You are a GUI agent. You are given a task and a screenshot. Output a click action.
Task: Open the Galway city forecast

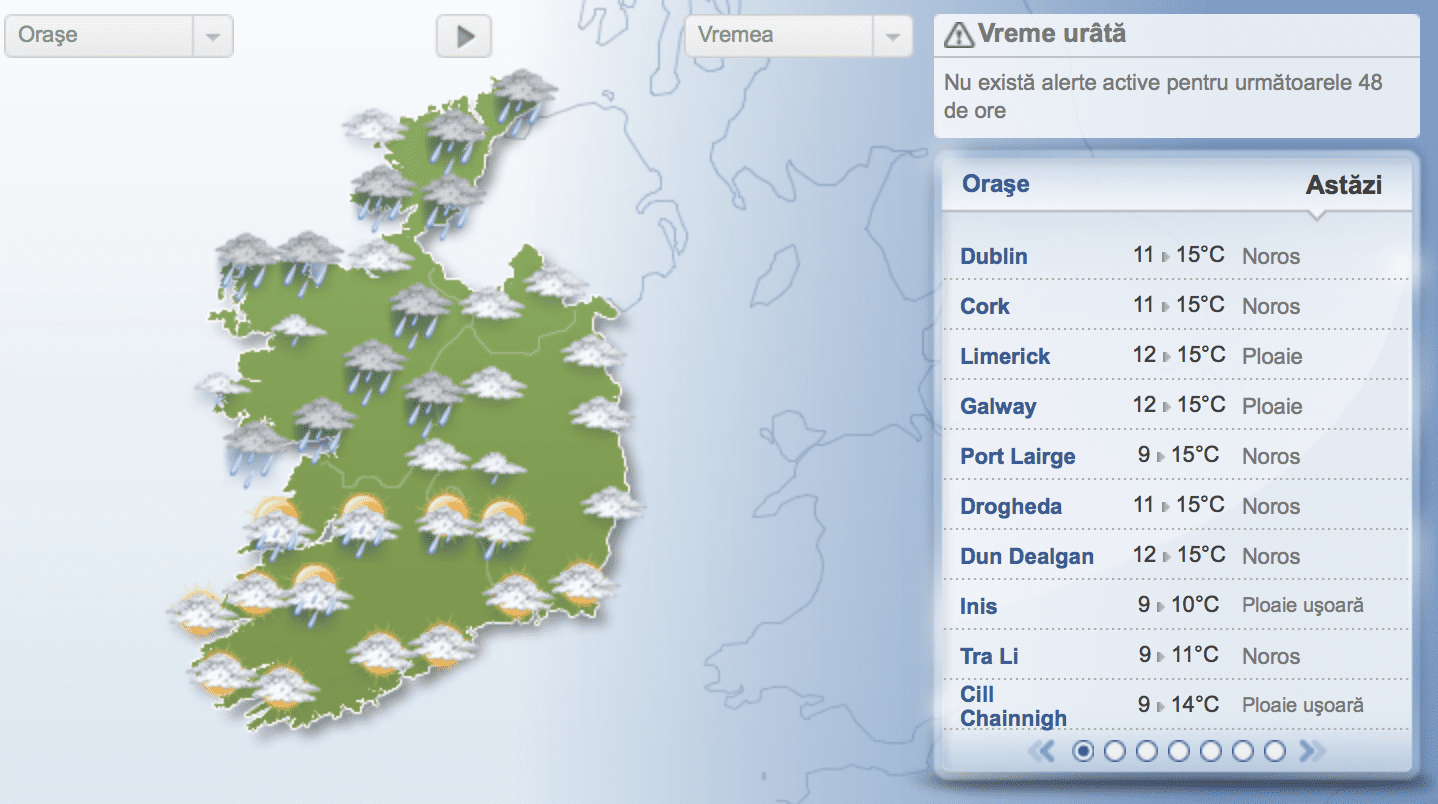997,406
